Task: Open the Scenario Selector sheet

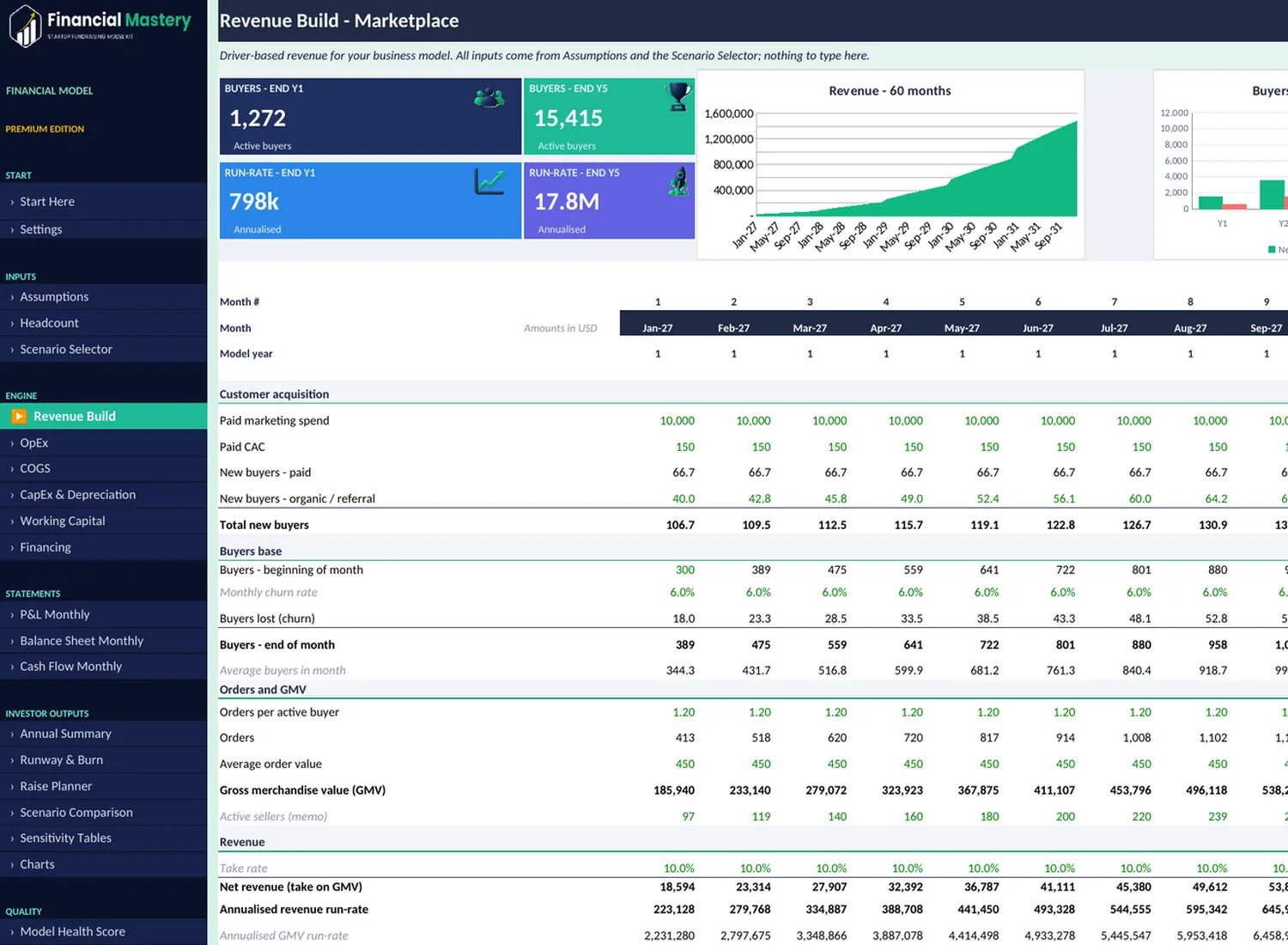Action: coord(104,350)
